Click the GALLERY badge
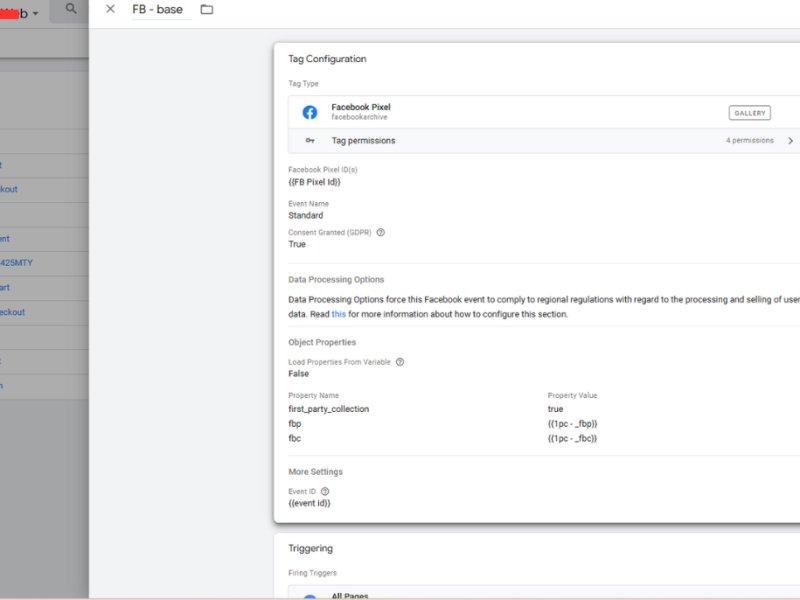Screen dimensions: 800x600 click(749, 113)
